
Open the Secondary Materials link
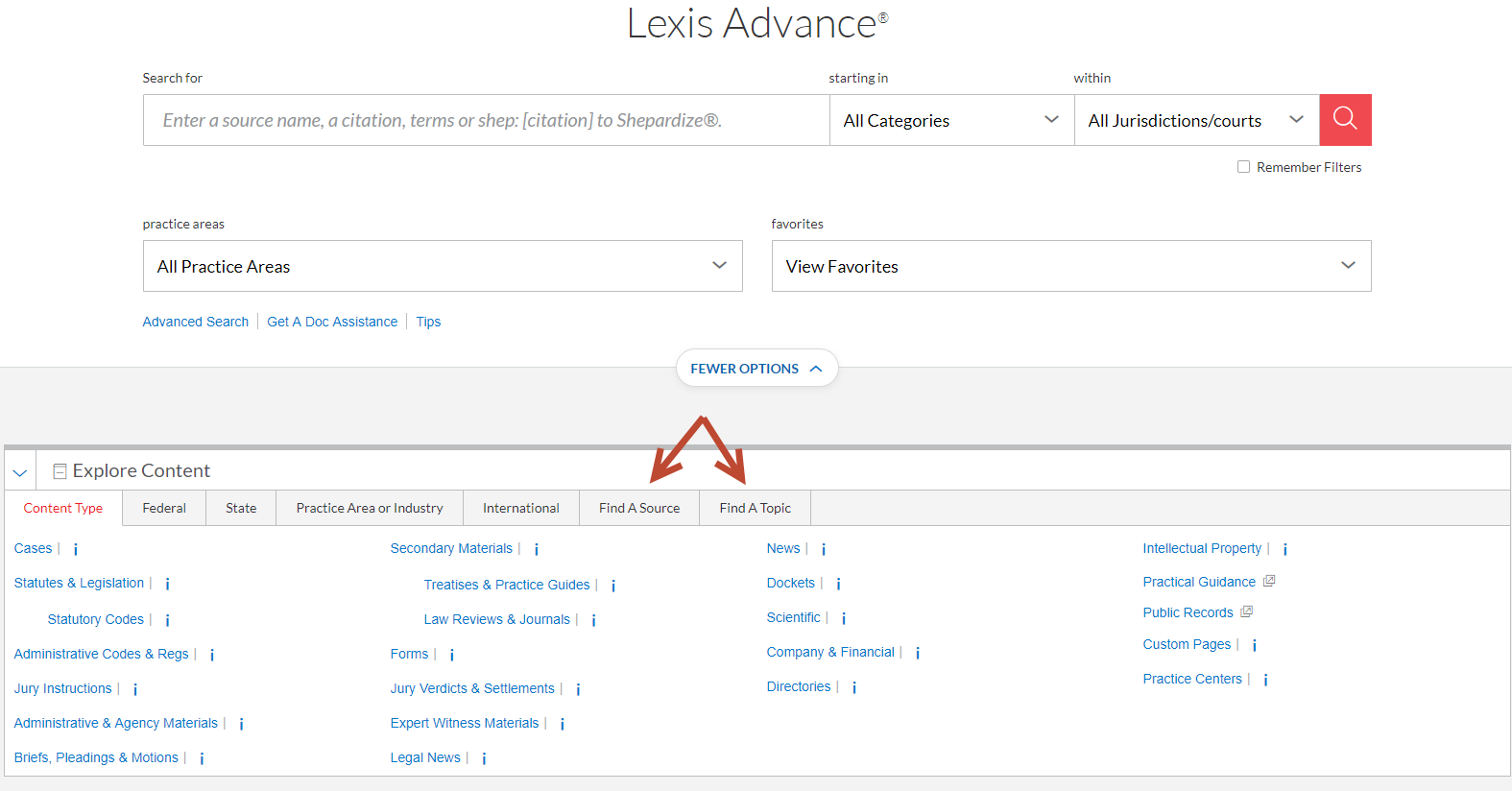(451, 548)
